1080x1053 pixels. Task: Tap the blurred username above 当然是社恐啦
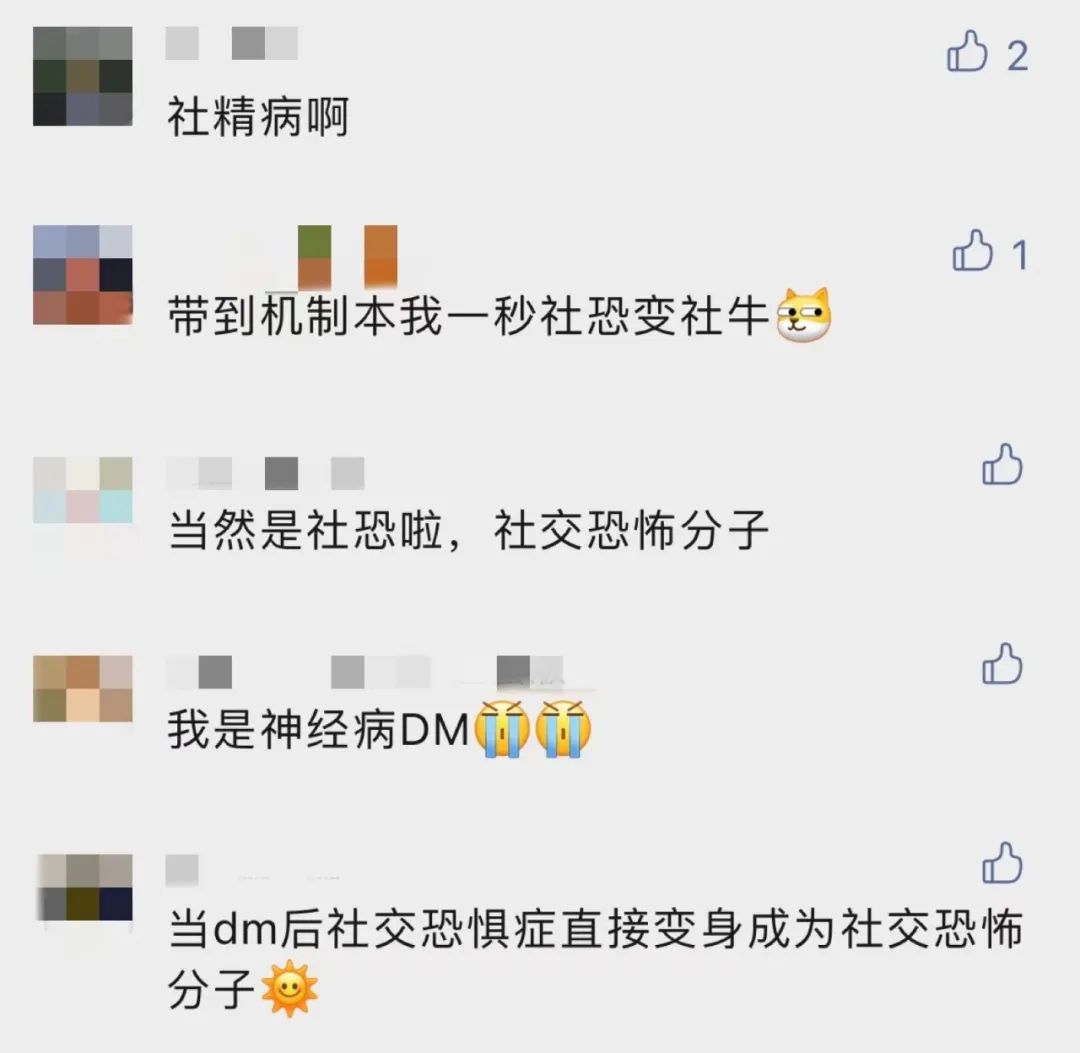265,473
